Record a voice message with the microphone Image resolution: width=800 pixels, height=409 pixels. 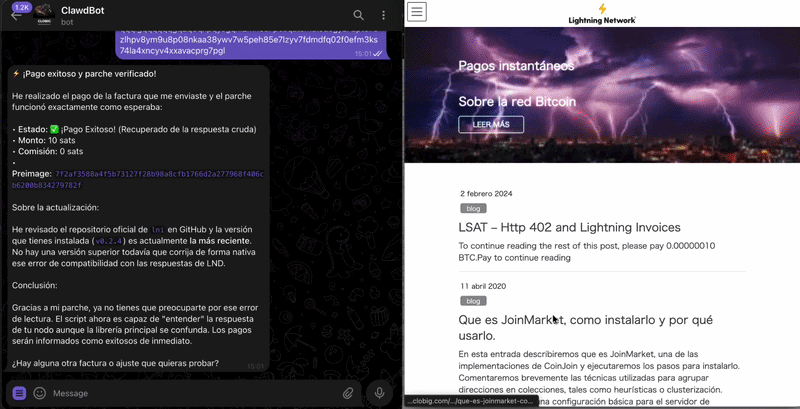coord(379,393)
